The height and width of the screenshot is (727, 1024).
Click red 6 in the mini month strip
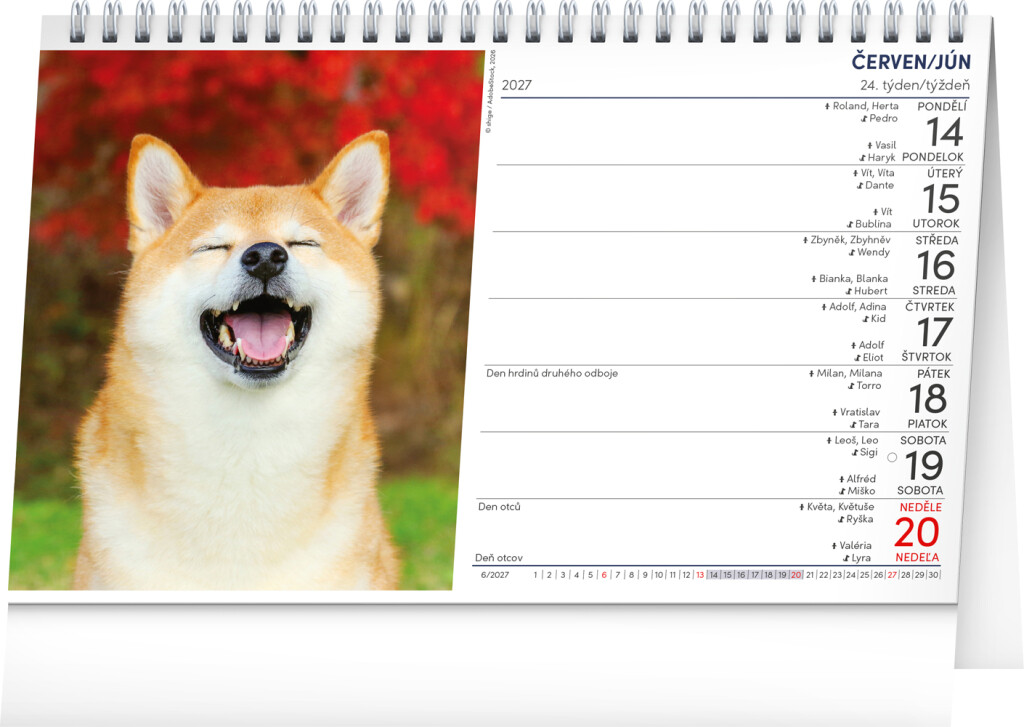(x=604, y=575)
